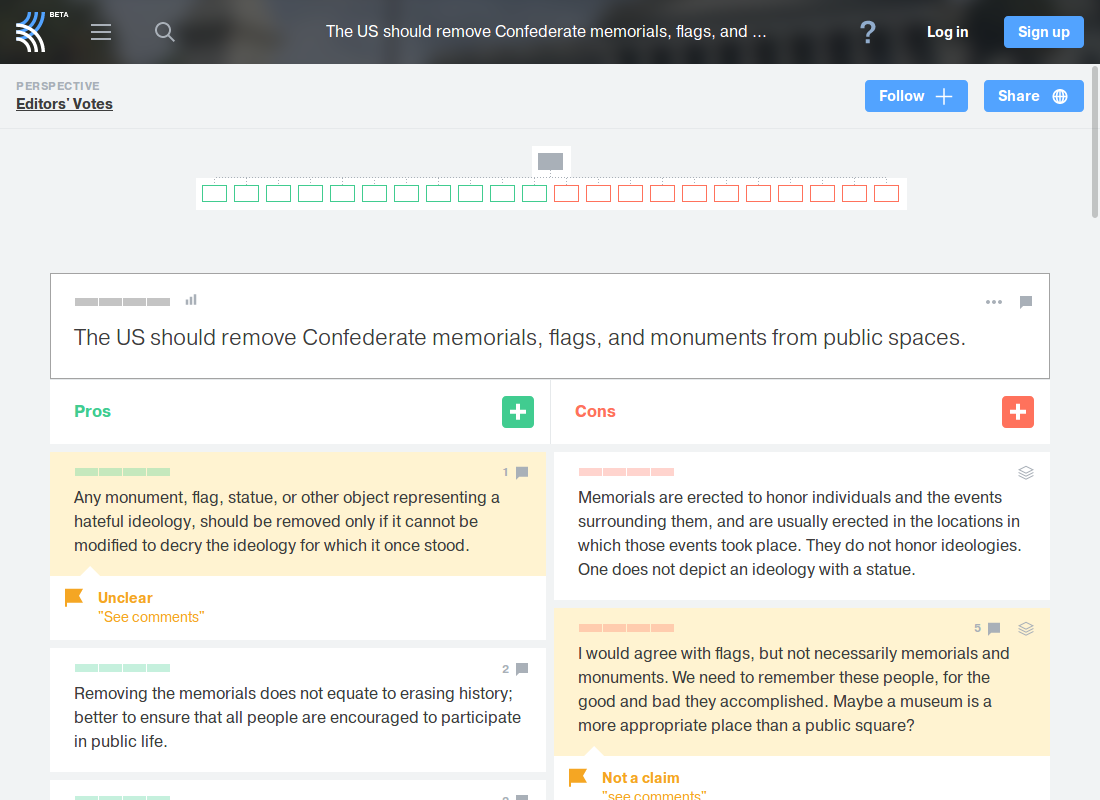
Task: Log in to account
Action: 947,32
